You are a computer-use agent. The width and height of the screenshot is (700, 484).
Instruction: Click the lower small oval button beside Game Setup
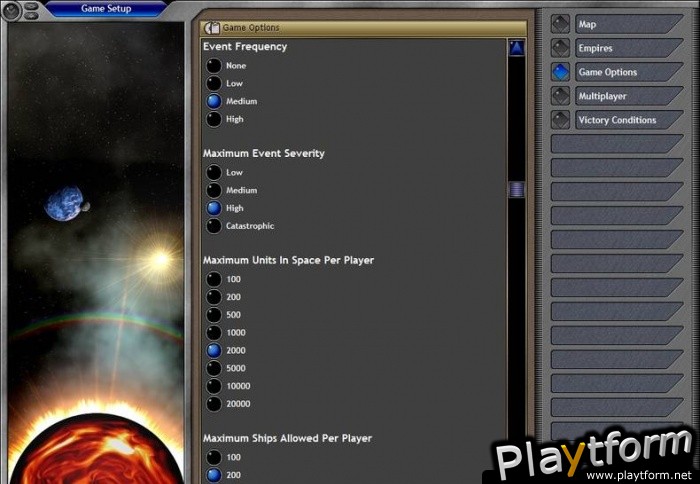point(31,16)
